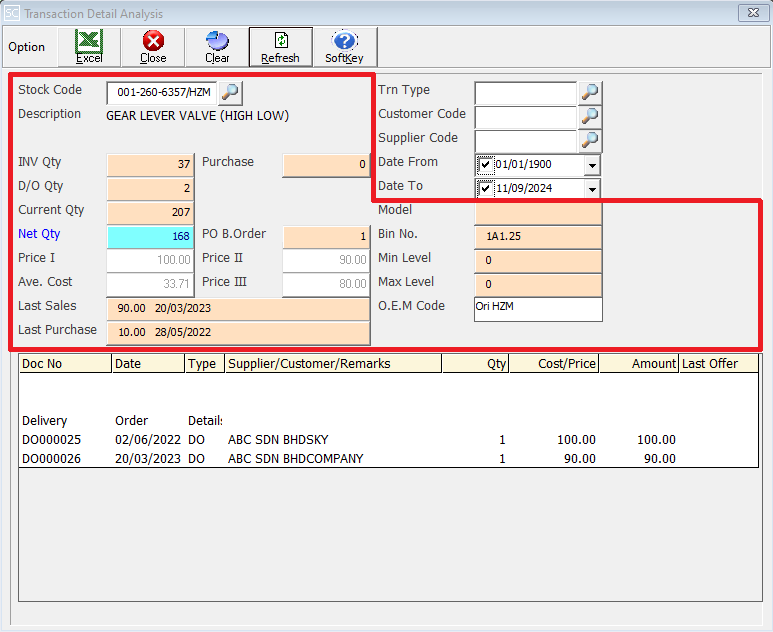Click the Purchase quantity field

(326, 165)
